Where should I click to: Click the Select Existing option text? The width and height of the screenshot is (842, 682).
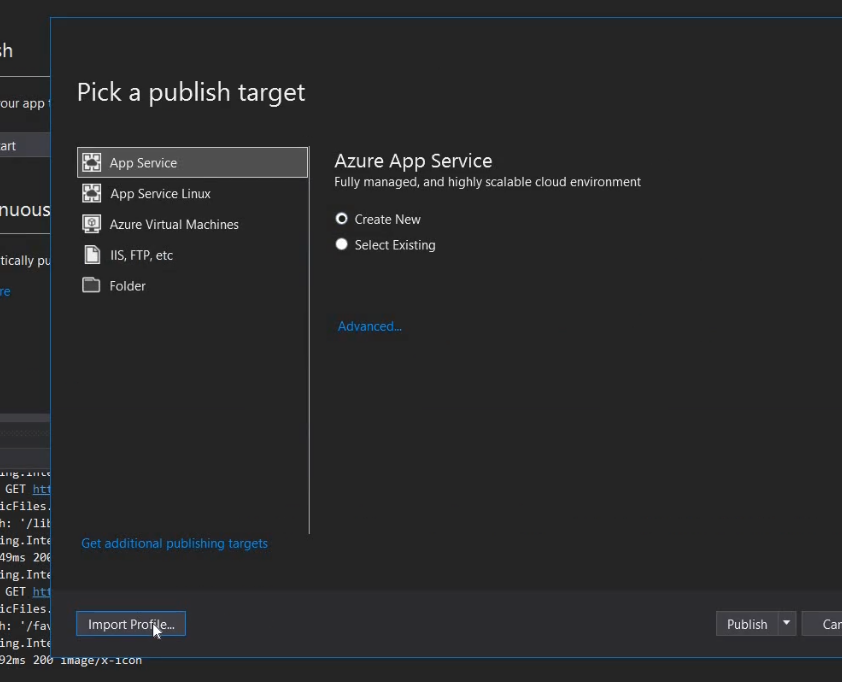[x=395, y=245]
